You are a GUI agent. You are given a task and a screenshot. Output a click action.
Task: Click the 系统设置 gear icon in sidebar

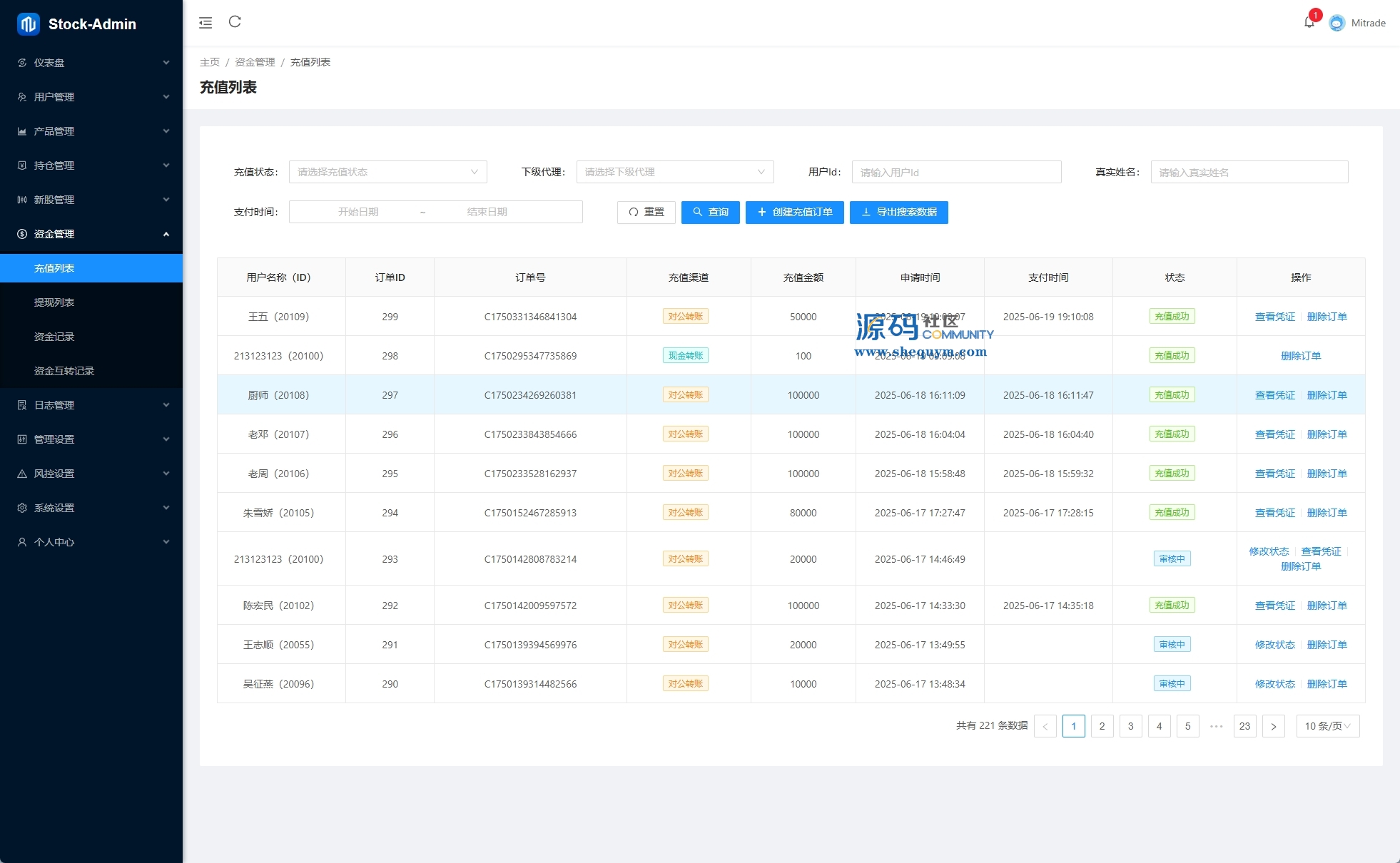pyautogui.click(x=22, y=508)
